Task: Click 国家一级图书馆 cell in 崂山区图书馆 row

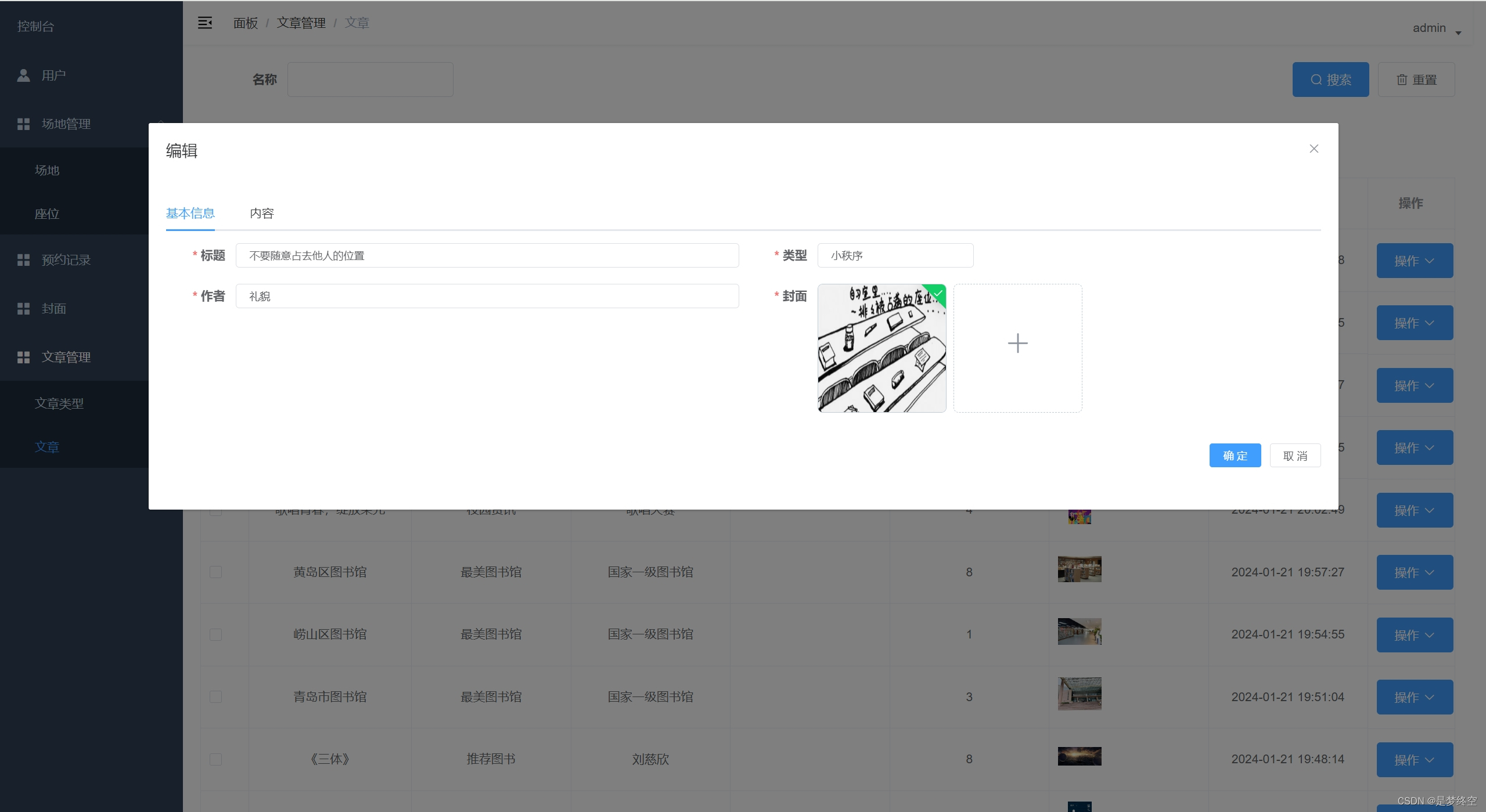Action: coord(650,634)
